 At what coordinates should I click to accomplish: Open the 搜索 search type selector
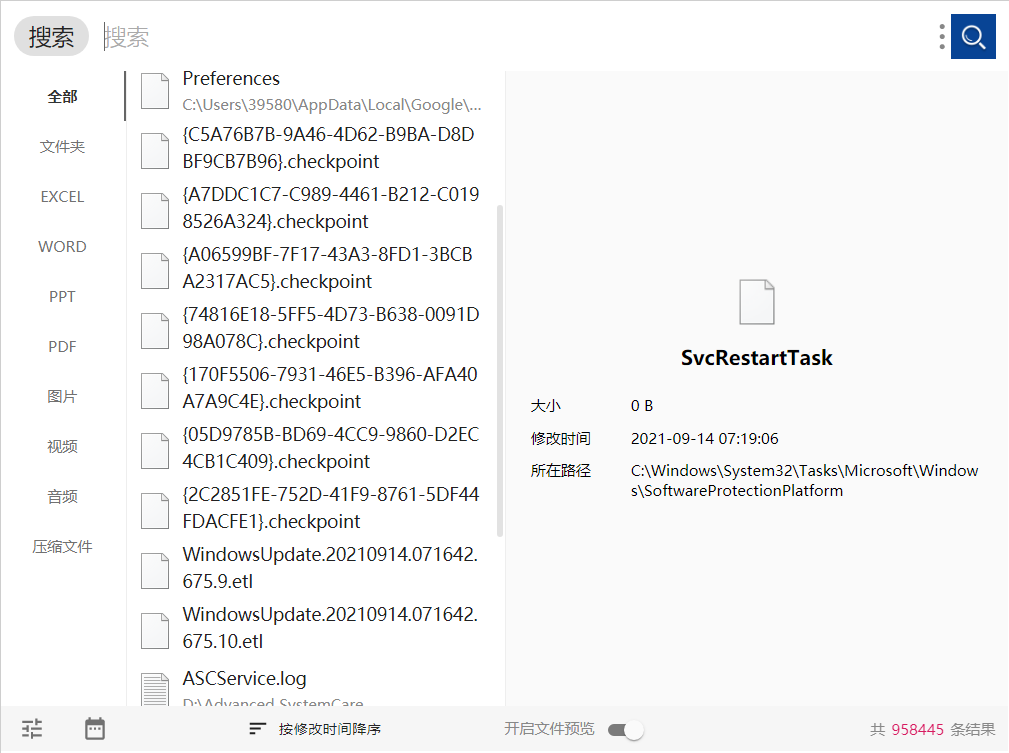click(51, 37)
